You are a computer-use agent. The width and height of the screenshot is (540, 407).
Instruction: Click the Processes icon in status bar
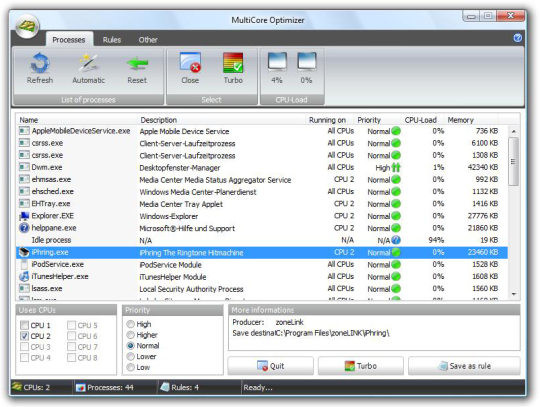(x=80, y=388)
